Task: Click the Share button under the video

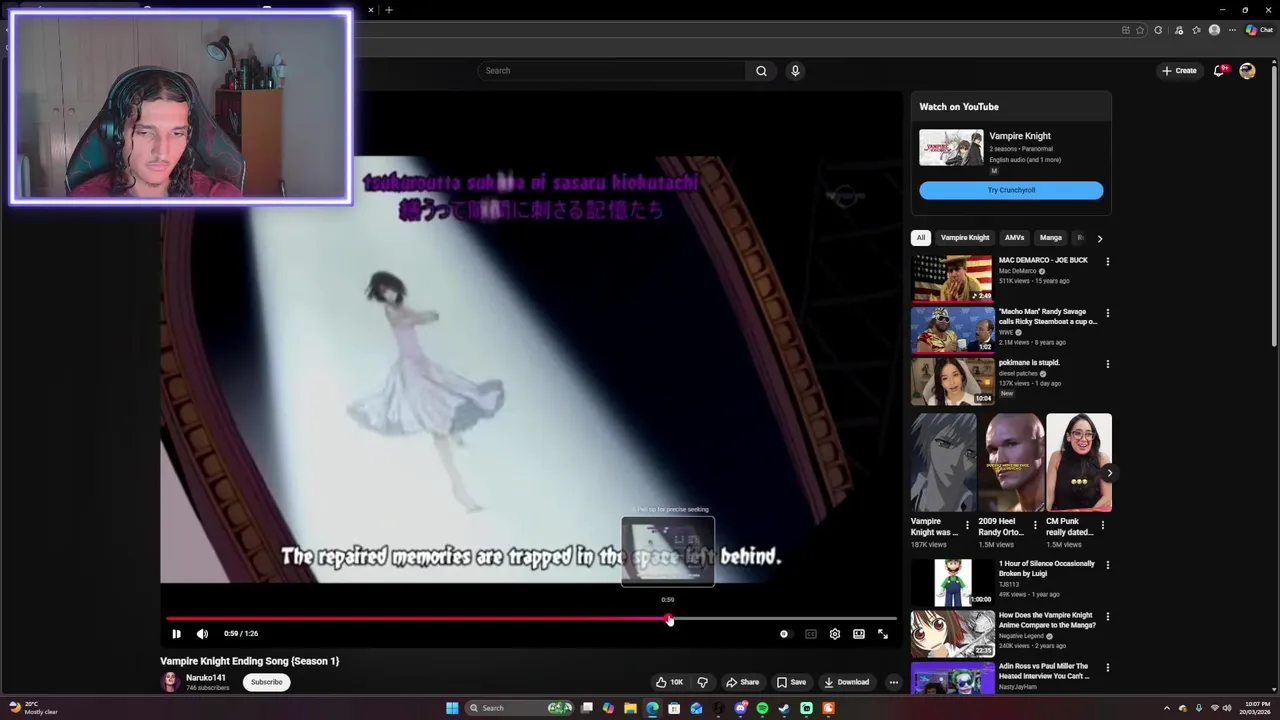Action: [x=743, y=682]
